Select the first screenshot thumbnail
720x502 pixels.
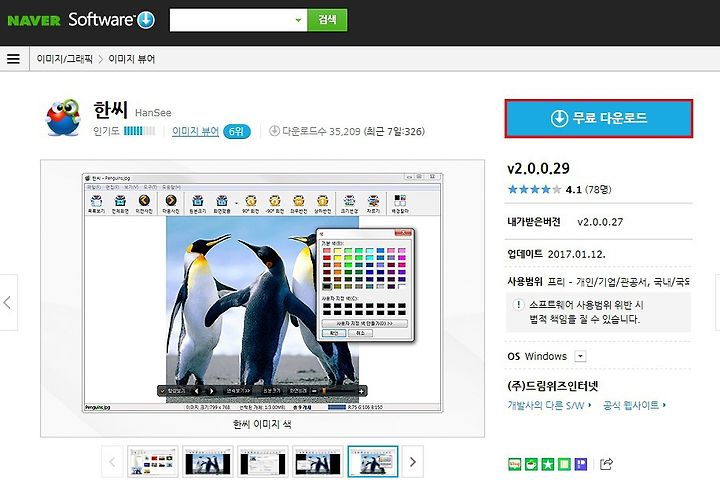coord(152,462)
